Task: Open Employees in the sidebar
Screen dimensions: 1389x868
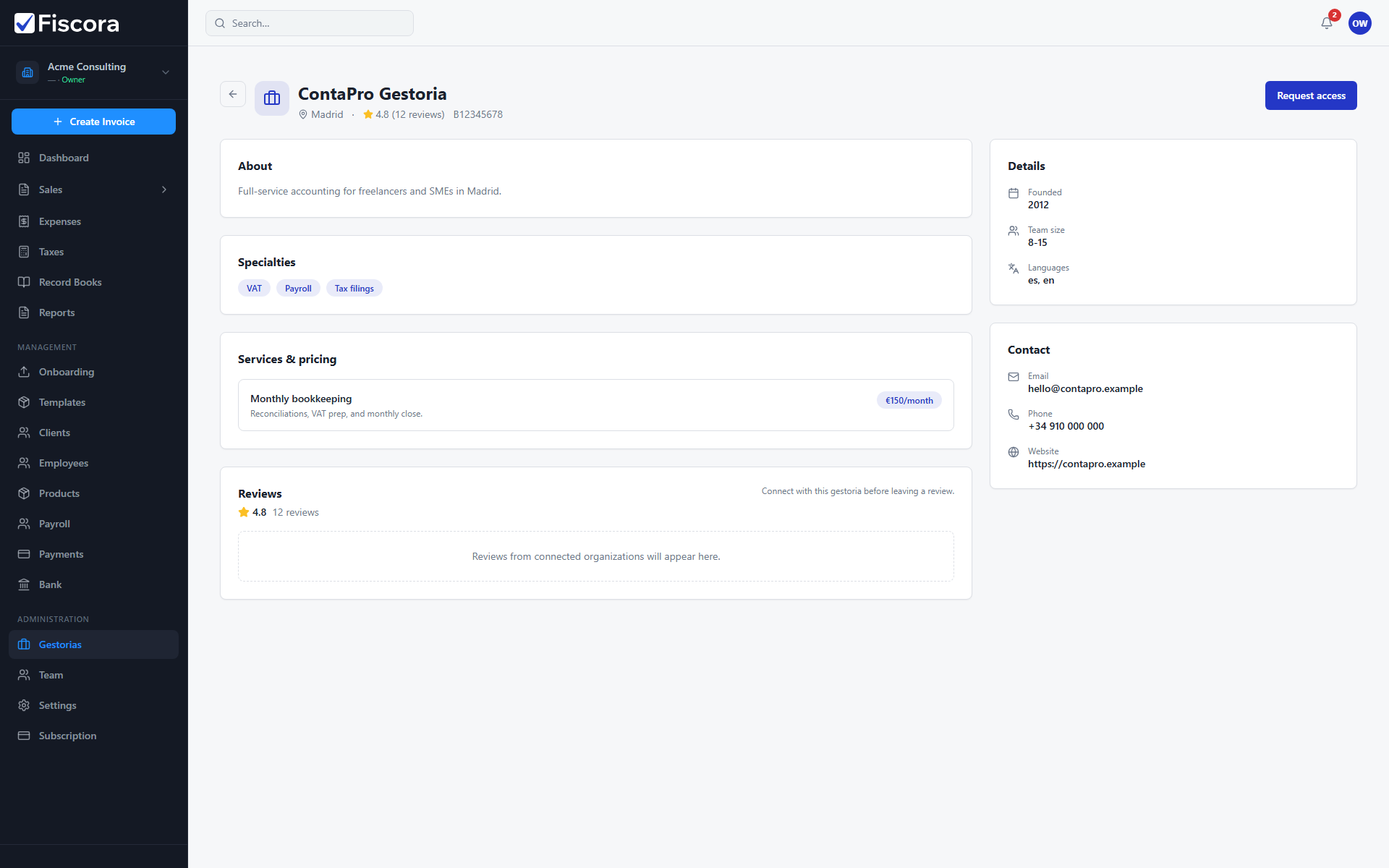Action: pyautogui.click(x=93, y=463)
